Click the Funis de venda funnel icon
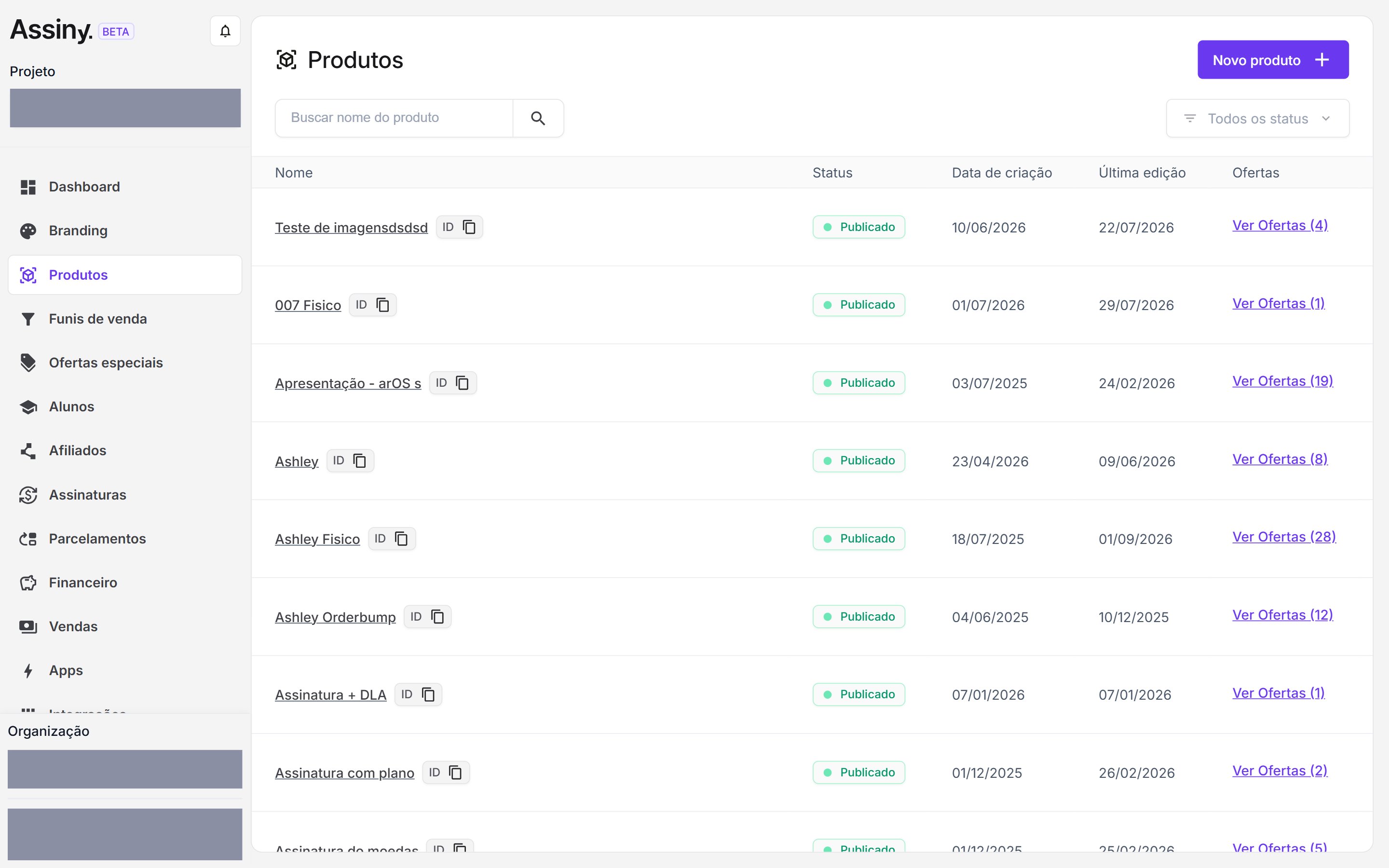Image resolution: width=1389 pixels, height=868 pixels. pos(28,319)
